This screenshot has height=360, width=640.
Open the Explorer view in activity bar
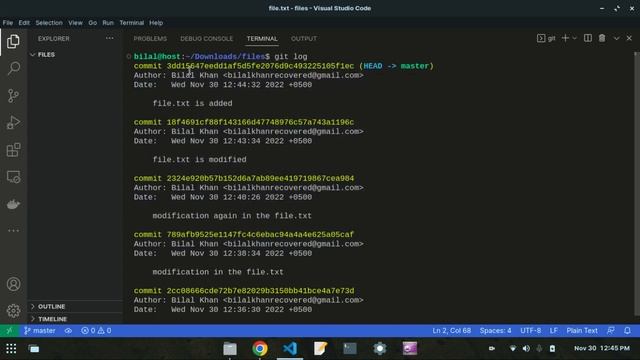tap(13, 42)
